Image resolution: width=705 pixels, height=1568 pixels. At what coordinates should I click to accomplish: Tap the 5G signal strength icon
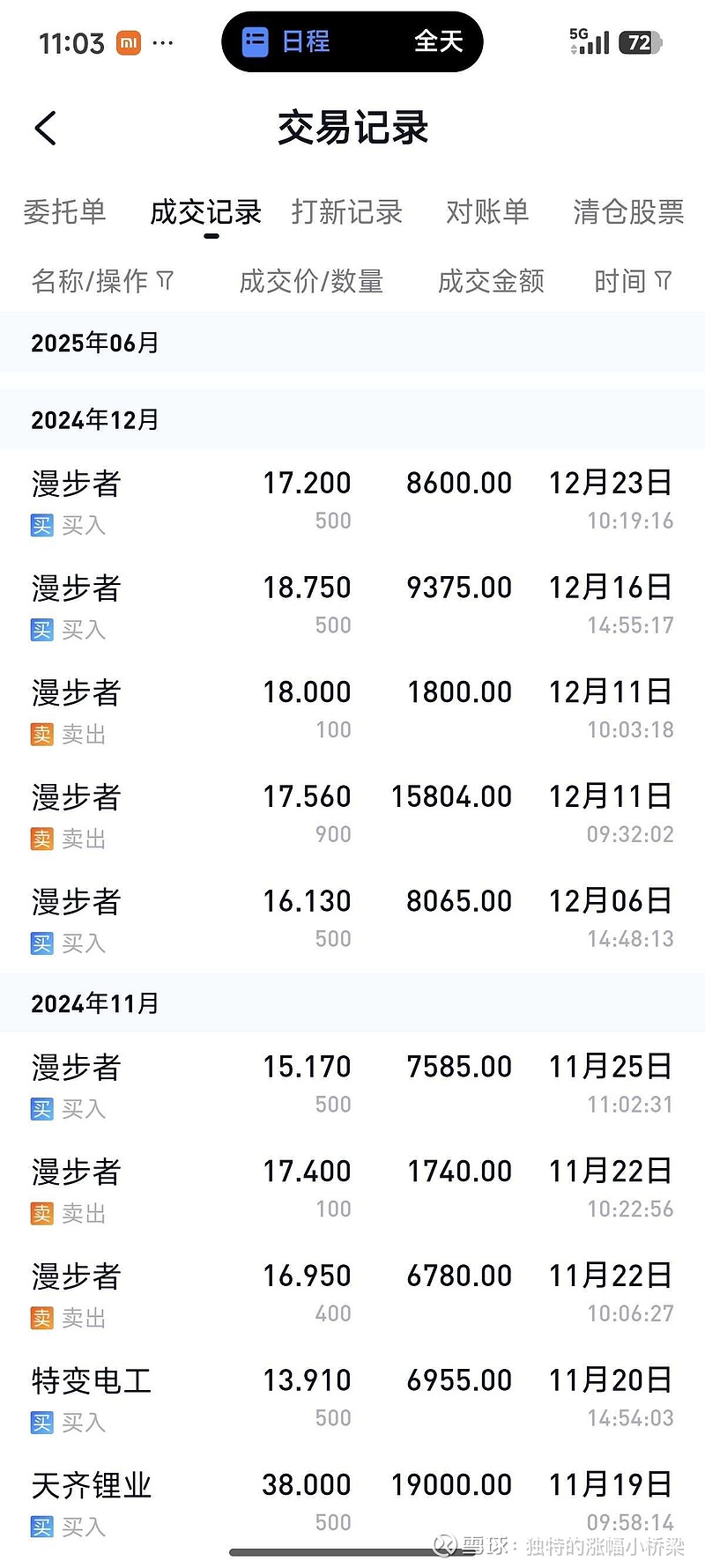tap(590, 41)
